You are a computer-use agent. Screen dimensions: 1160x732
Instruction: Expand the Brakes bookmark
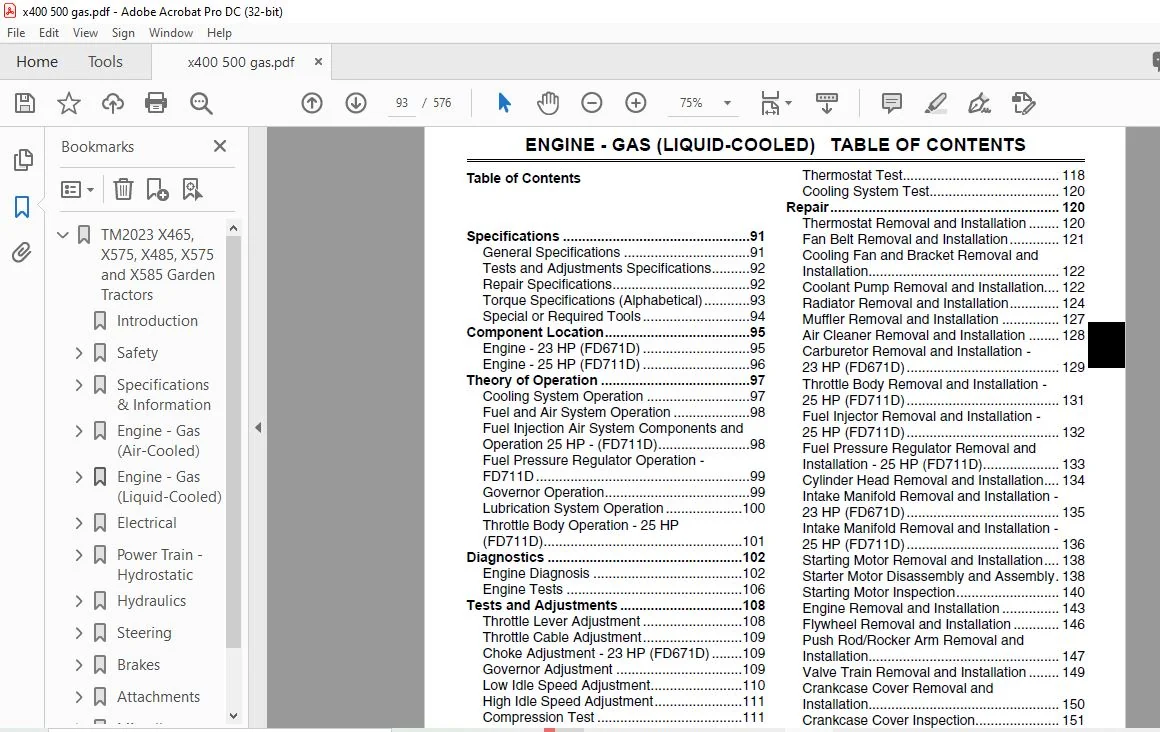pos(79,665)
